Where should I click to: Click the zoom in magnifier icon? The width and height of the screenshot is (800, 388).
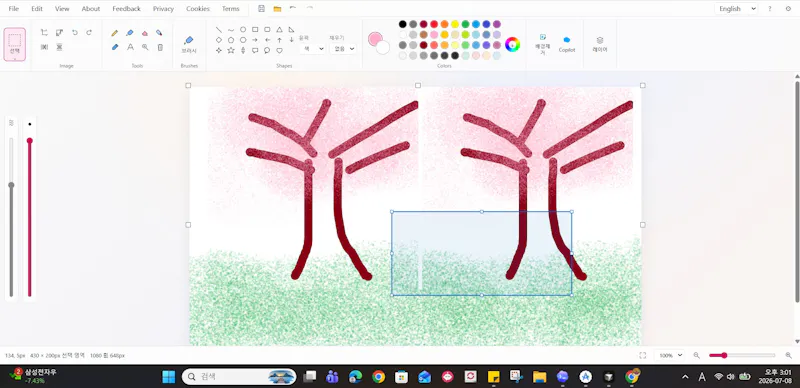pyautogui.click(x=788, y=355)
